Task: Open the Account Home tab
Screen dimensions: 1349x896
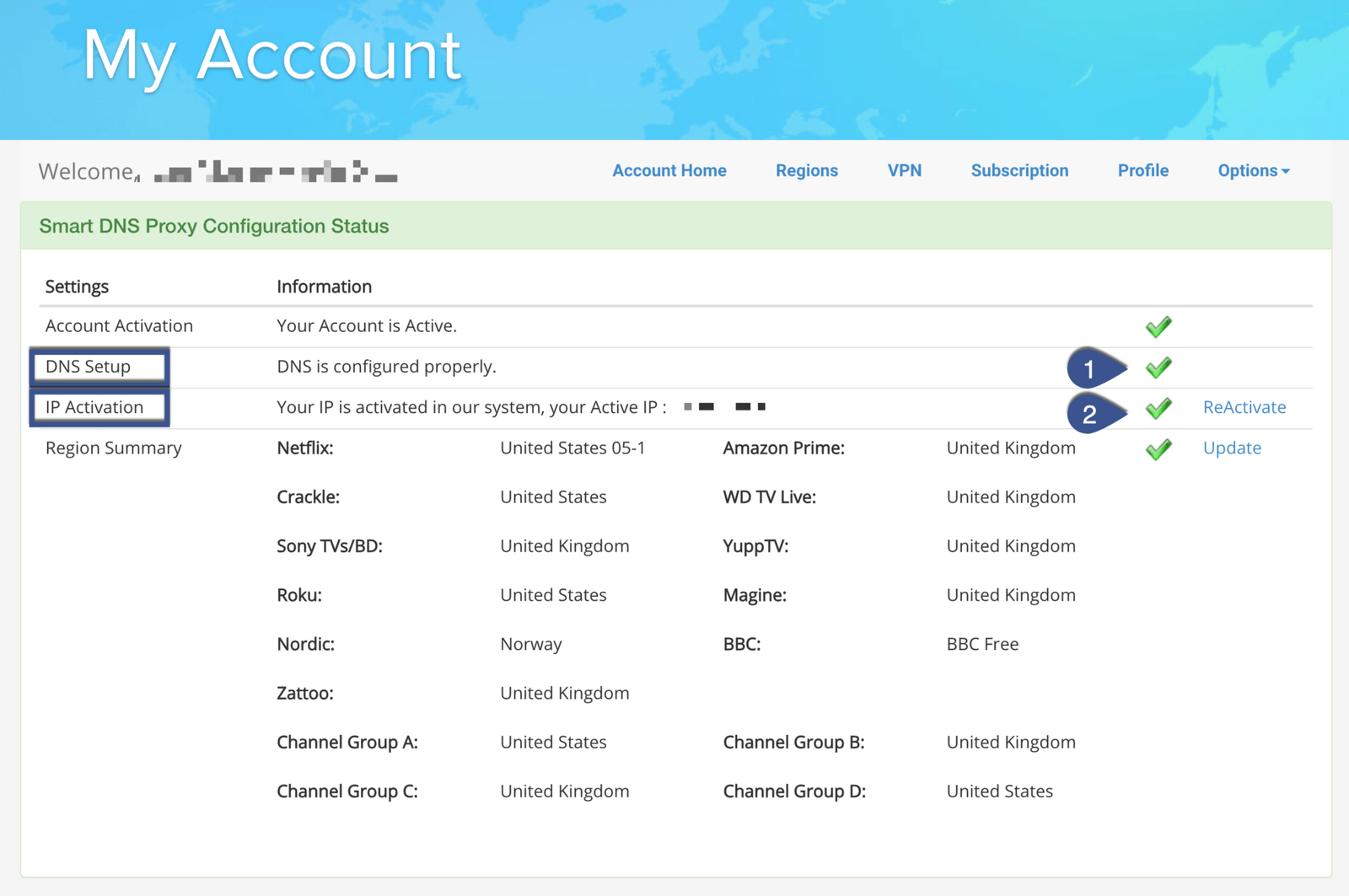Action: coord(669,171)
